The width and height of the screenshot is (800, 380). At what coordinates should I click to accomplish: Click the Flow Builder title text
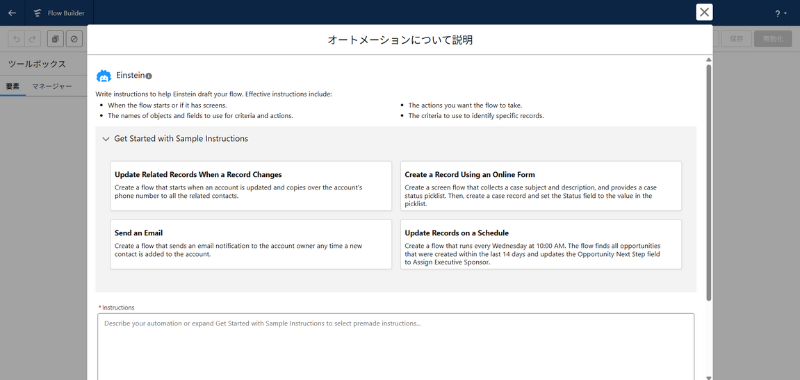[66, 13]
